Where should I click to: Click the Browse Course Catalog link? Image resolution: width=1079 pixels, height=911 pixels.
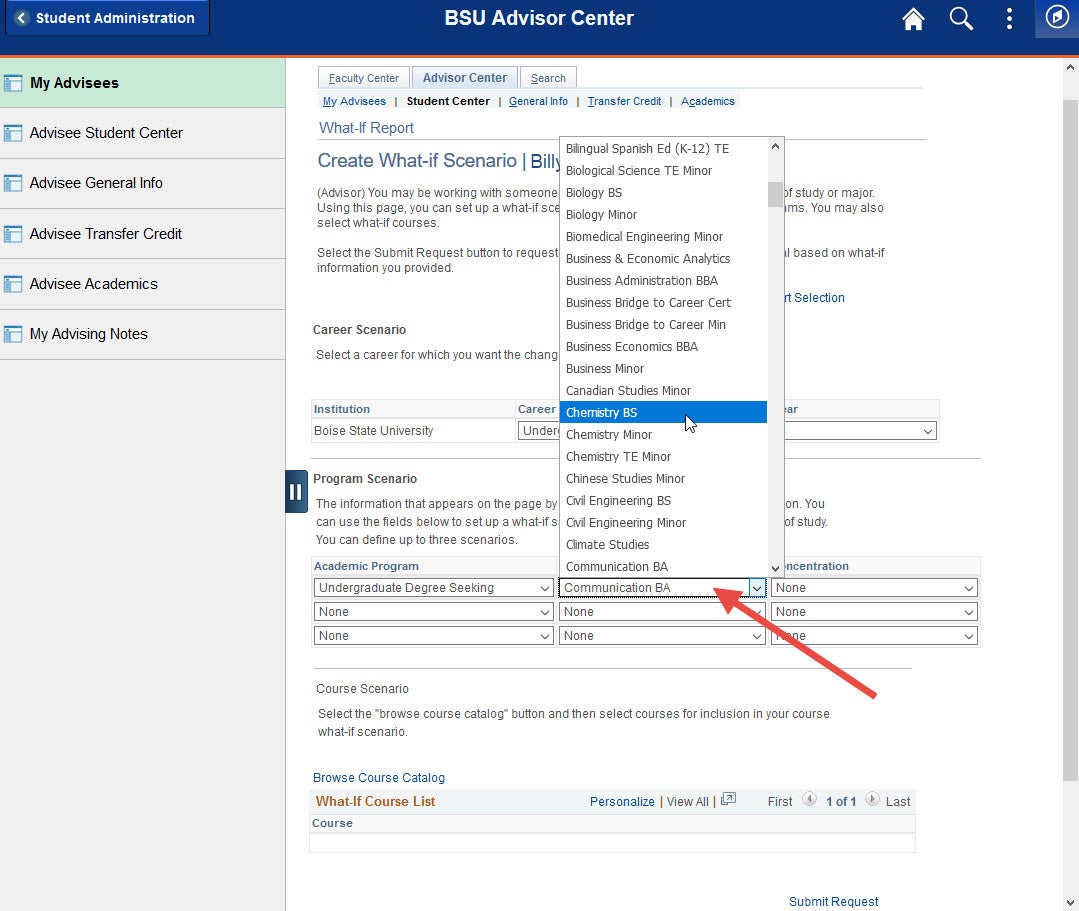pos(378,778)
